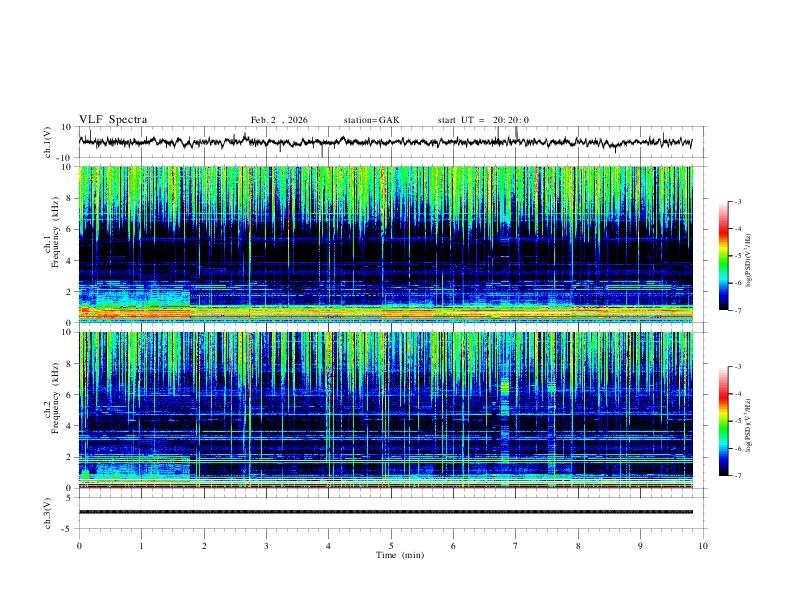Click the "-3" label on ch.2 colorbar
Viewport: 792px width, 612px height.
(737, 367)
